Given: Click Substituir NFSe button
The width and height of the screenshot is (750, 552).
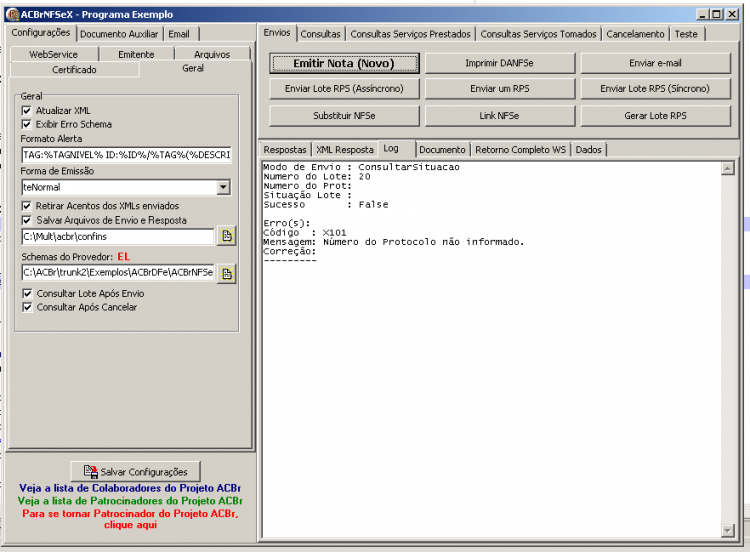Looking at the screenshot, I should 344,116.
